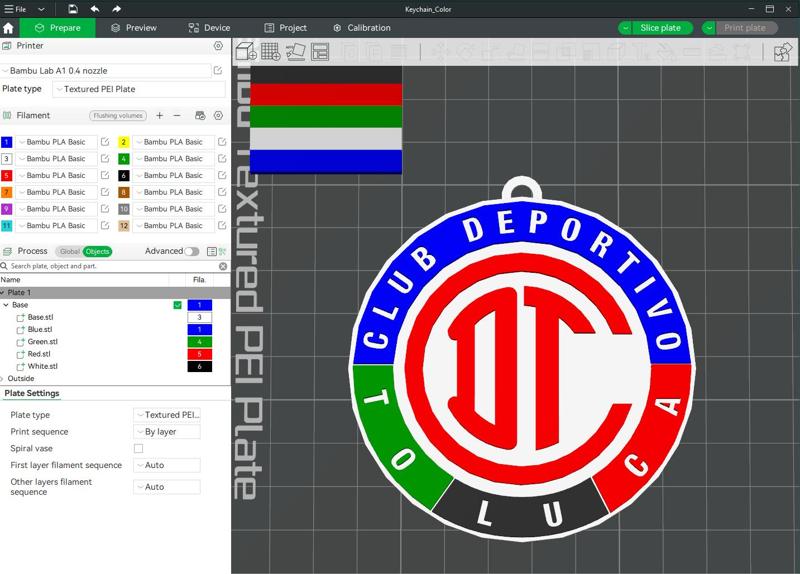Redo the last undone action
This screenshot has width=800, height=574.
coord(116,9)
